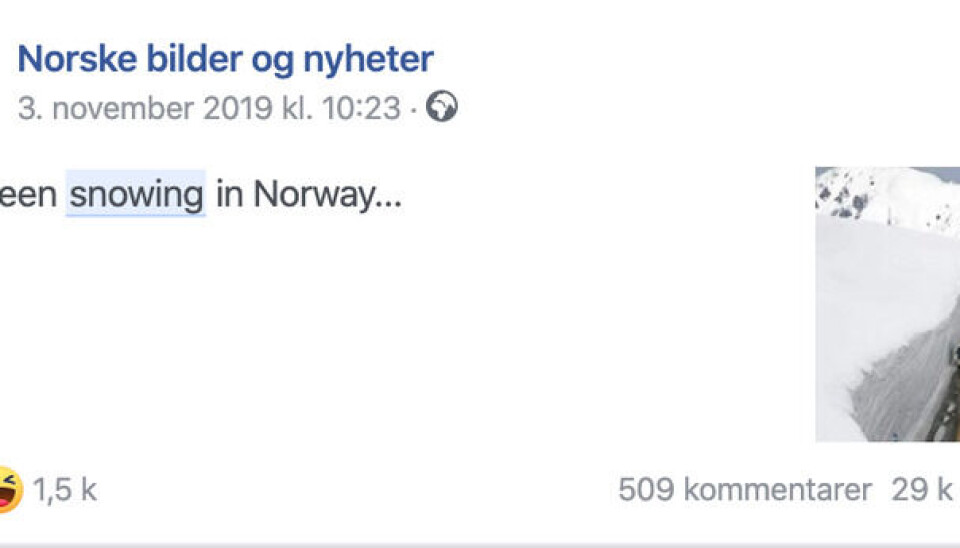Image resolution: width=960 pixels, height=548 pixels.
Task: Click the partial word "een" in post
Action: click(28, 194)
